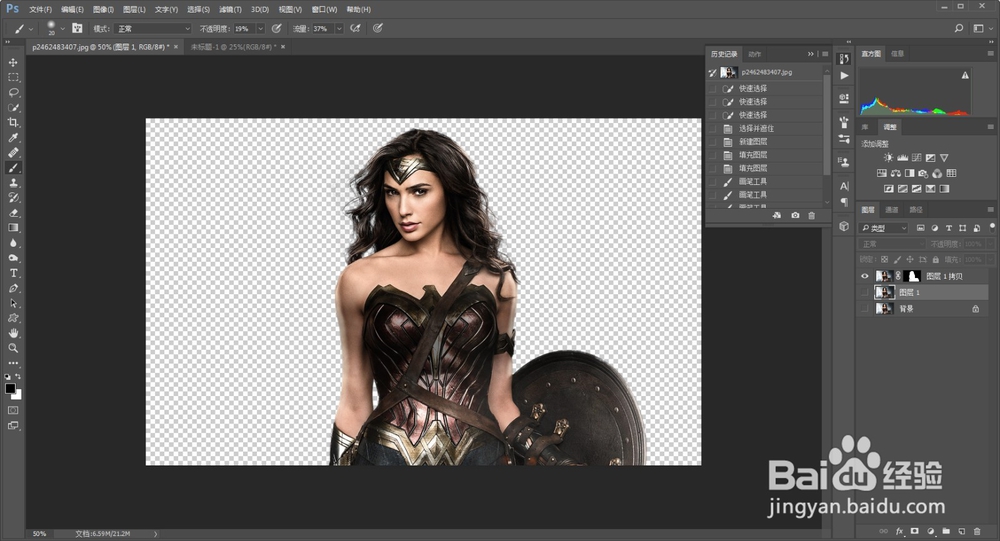Open the 图像(I) menu
Screen dimensions: 1000x541
[x=103, y=10]
